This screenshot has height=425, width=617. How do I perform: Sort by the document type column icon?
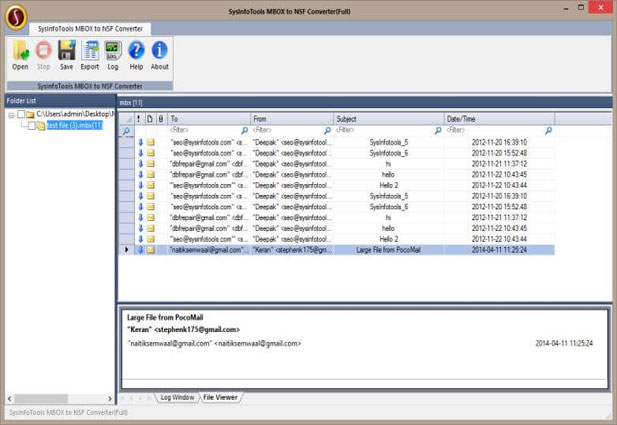point(150,118)
